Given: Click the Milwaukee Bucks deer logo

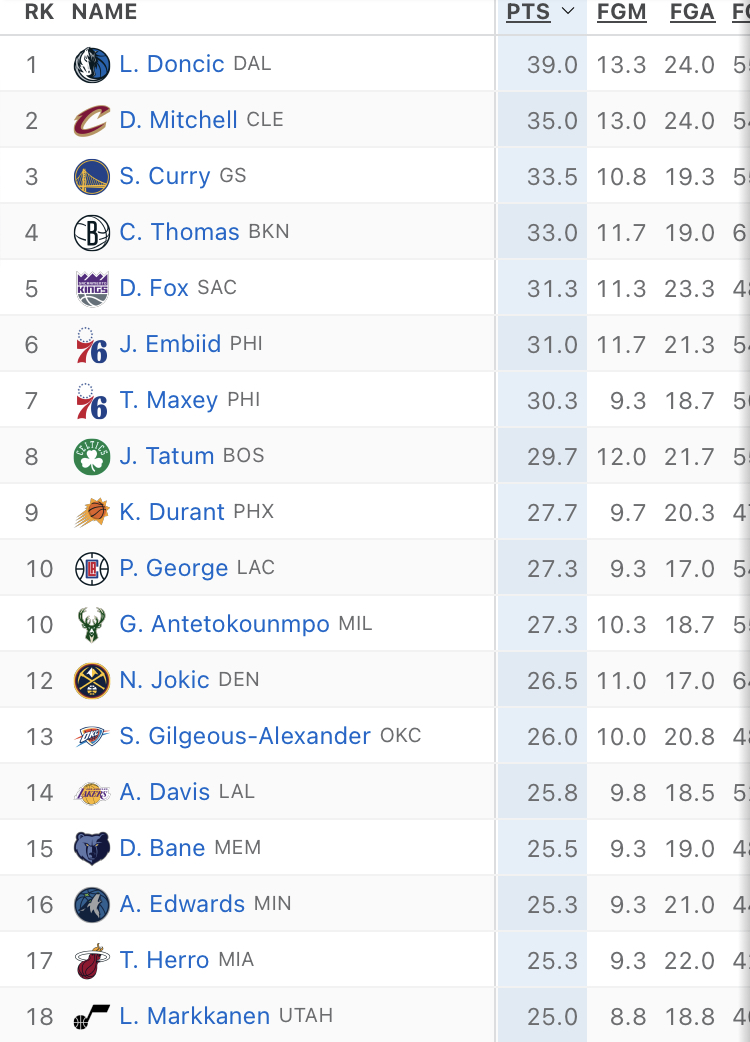Looking at the screenshot, I should pos(92,625).
